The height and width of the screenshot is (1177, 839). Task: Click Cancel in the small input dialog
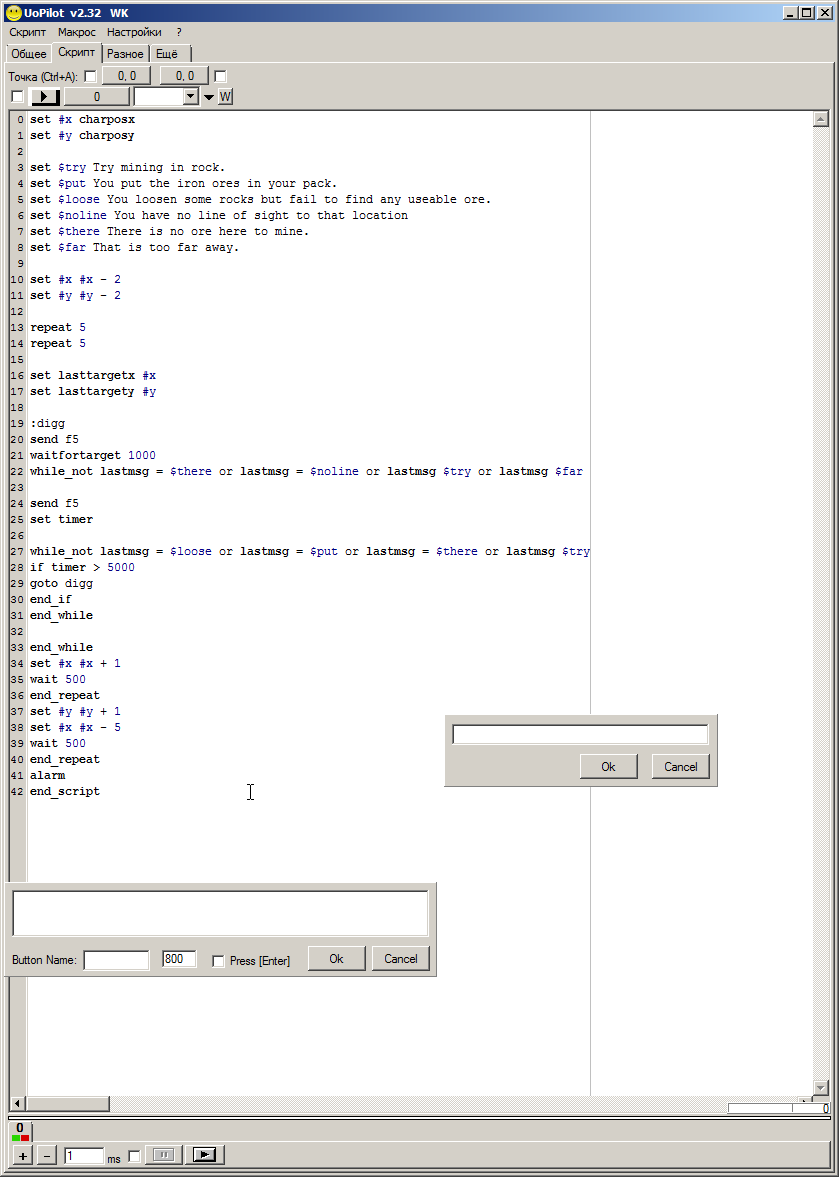[x=680, y=767]
